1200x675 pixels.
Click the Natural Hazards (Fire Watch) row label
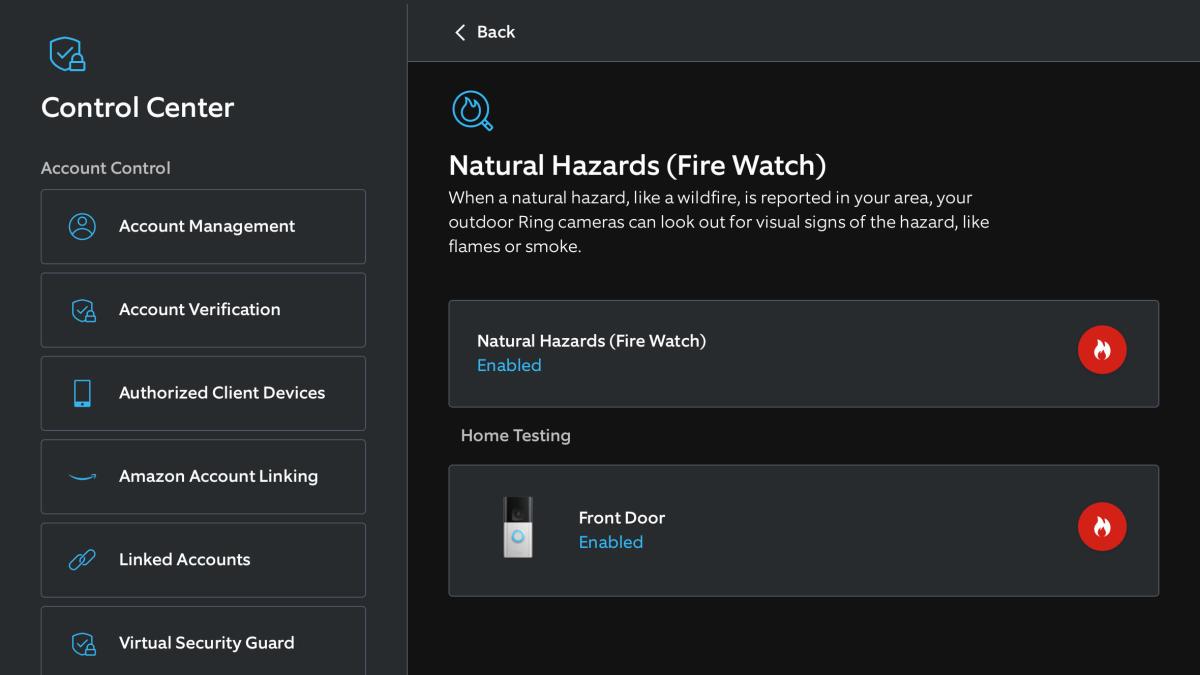click(x=591, y=341)
